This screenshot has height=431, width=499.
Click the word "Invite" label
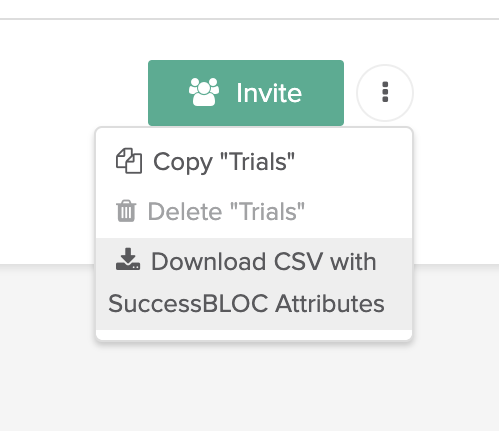(x=269, y=93)
